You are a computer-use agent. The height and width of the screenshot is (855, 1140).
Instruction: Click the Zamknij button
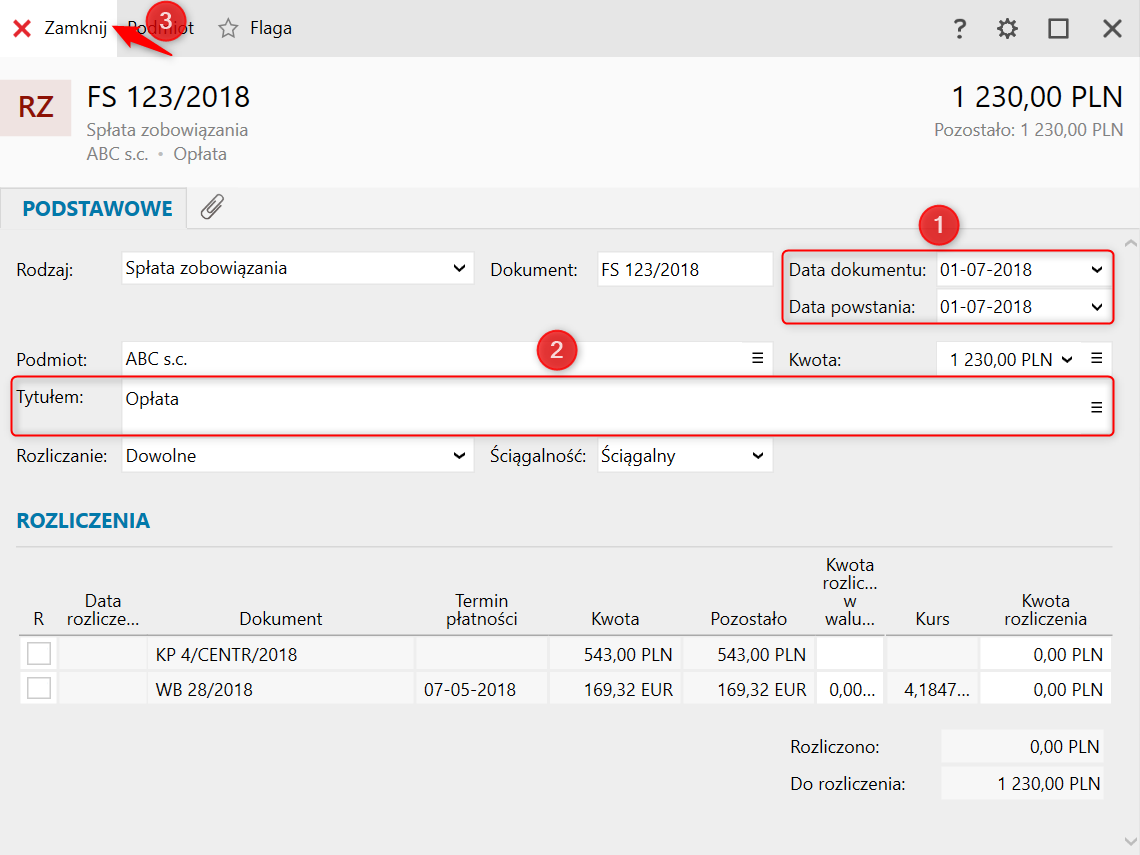[60, 28]
